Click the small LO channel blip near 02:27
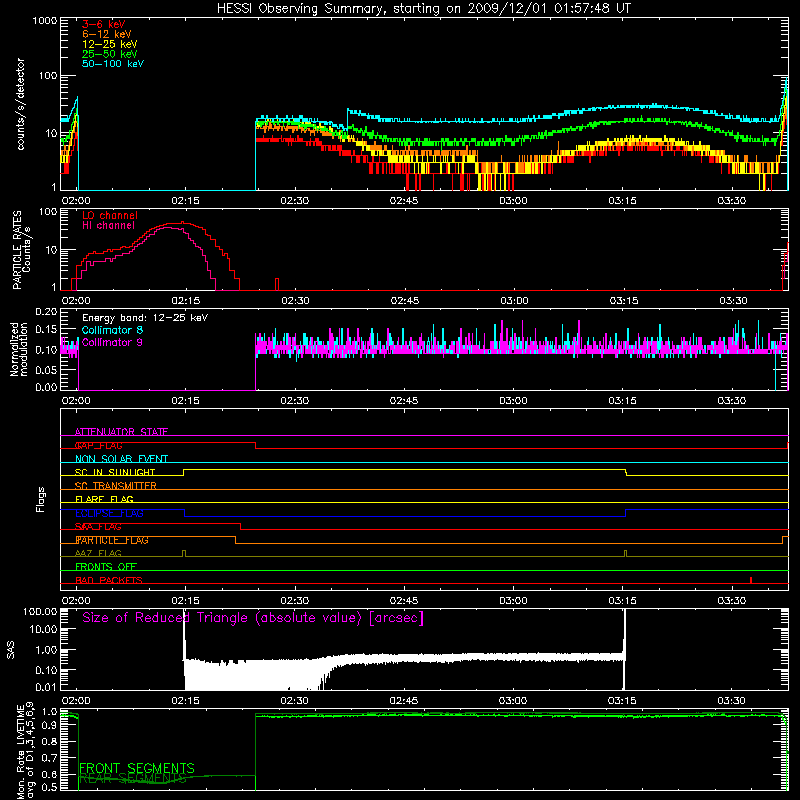800x800 pixels. (277, 284)
